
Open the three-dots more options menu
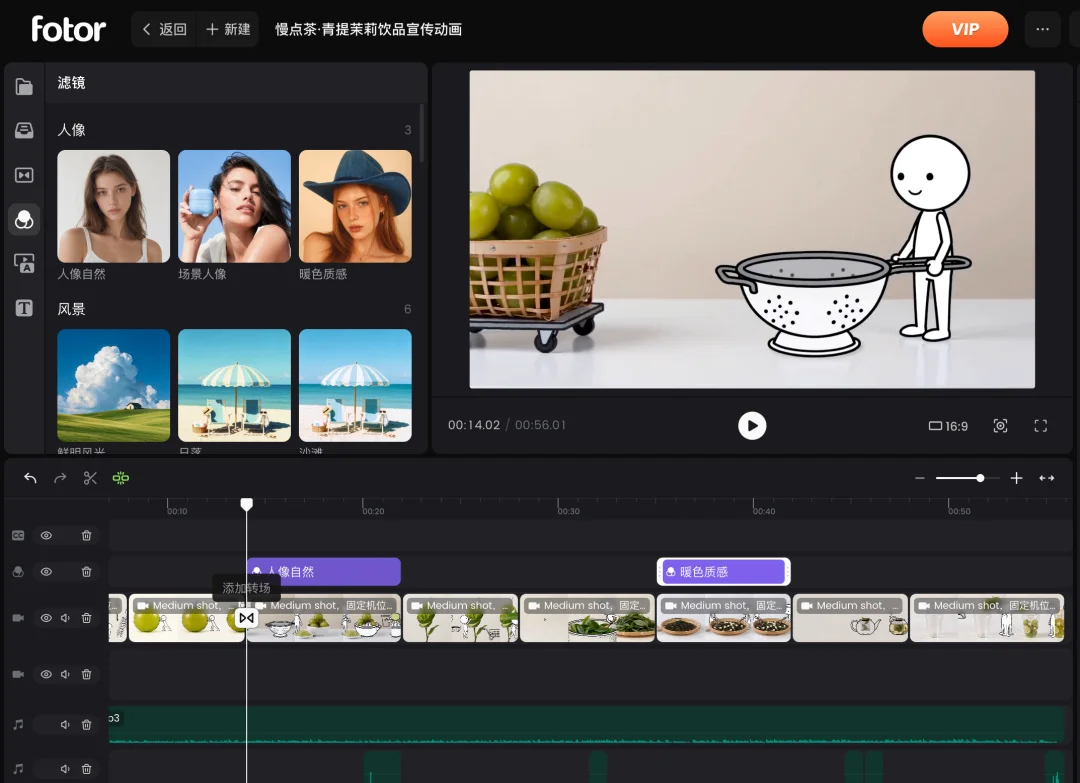pos(1042,29)
